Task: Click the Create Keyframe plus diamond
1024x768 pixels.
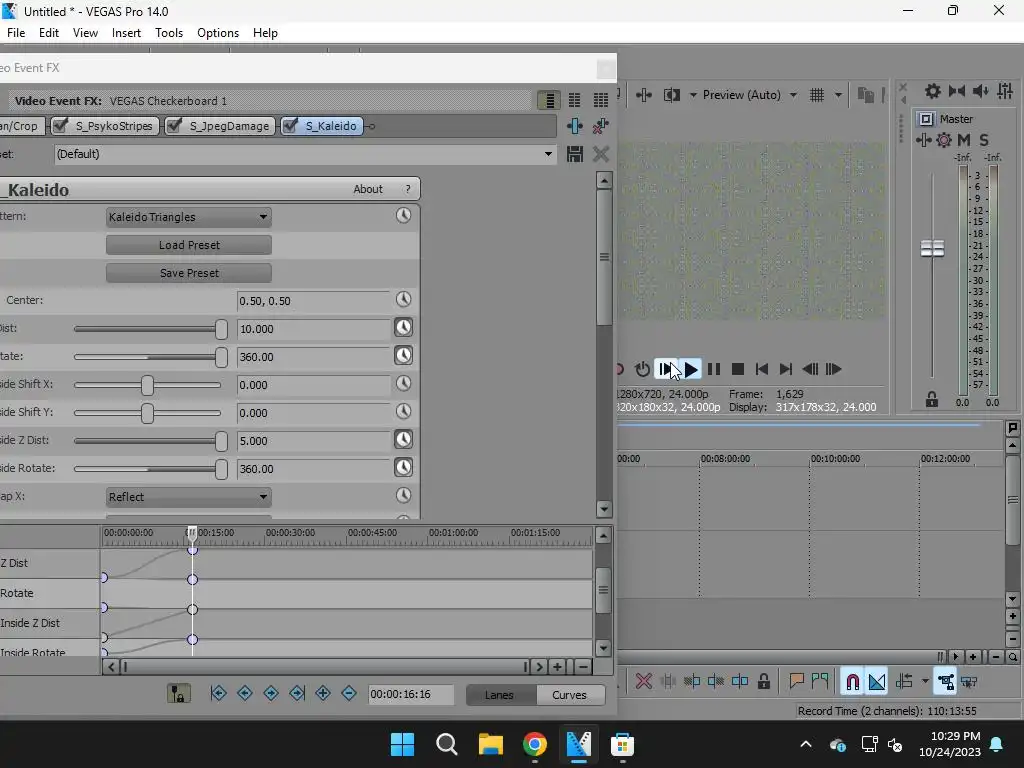Action: (x=323, y=694)
